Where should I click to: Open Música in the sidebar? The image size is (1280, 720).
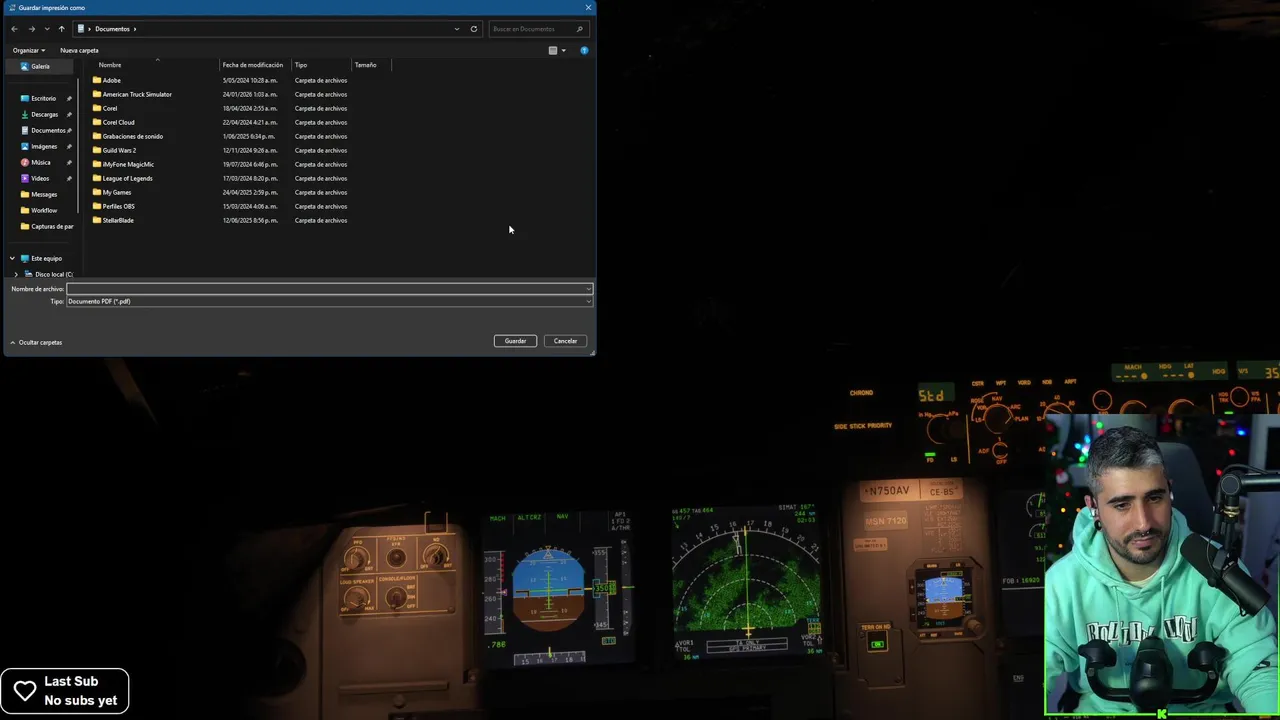click(40, 162)
